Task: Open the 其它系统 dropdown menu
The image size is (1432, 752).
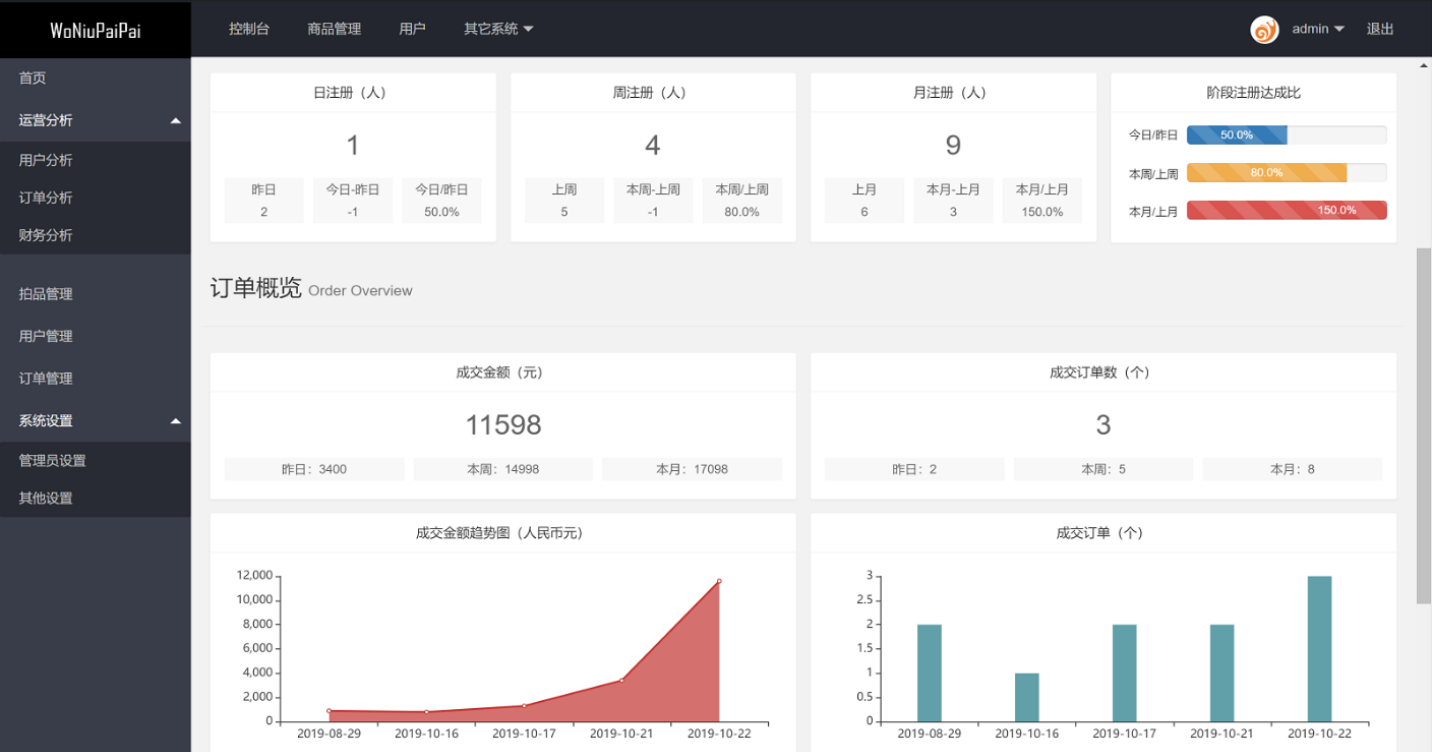Action: (x=498, y=29)
